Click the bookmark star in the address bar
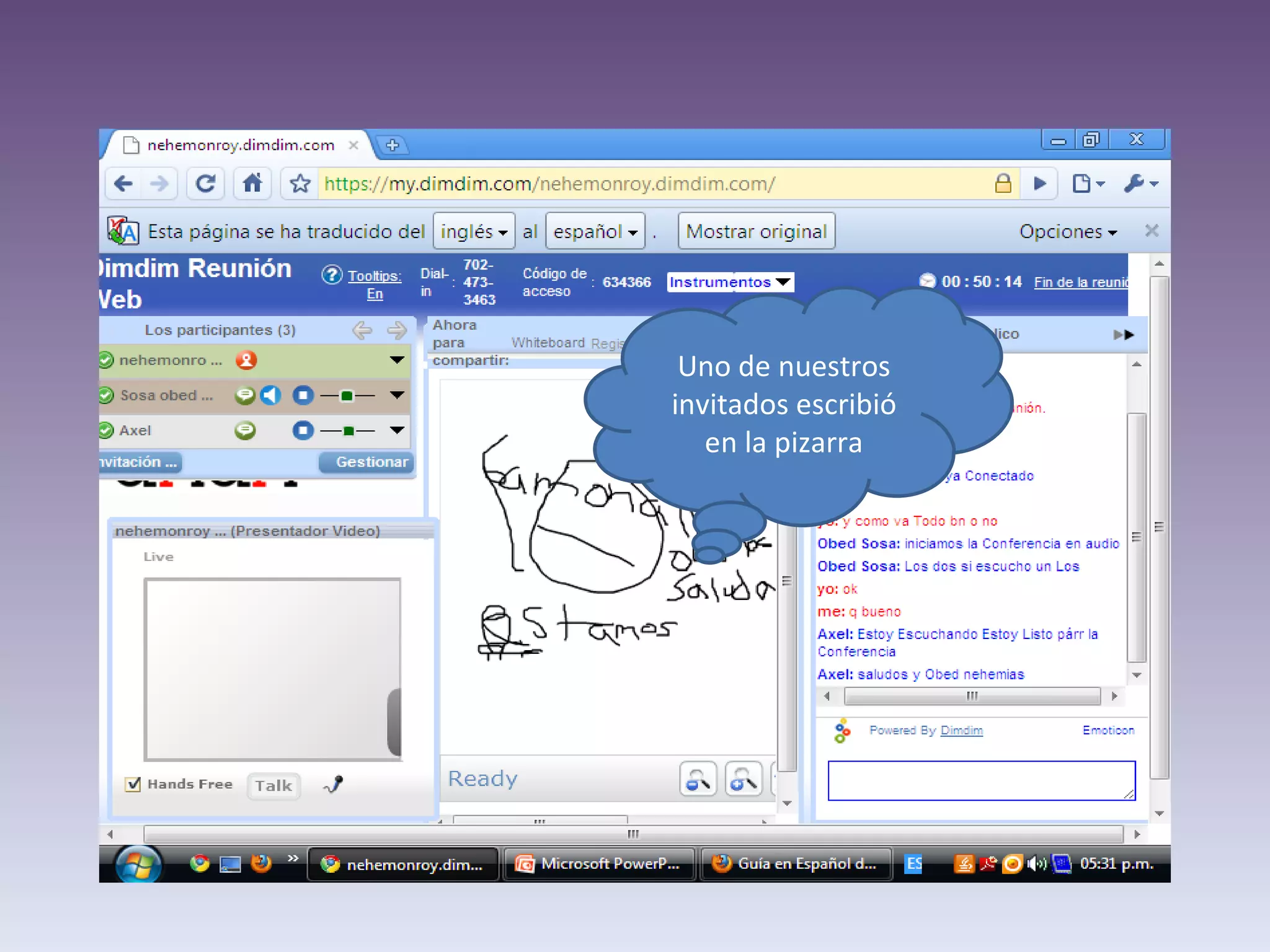The height and width of the screenshot is (952, 1270). pyautogui.click(x=300, y=183)
